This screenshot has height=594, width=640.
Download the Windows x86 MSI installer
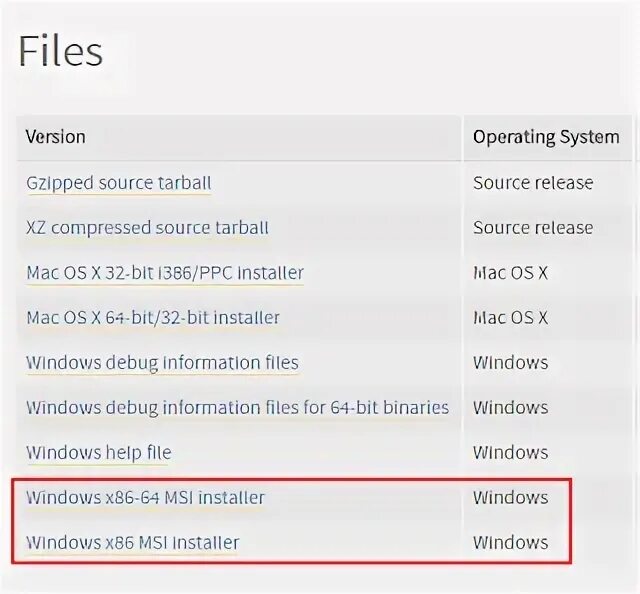point(133,543)
